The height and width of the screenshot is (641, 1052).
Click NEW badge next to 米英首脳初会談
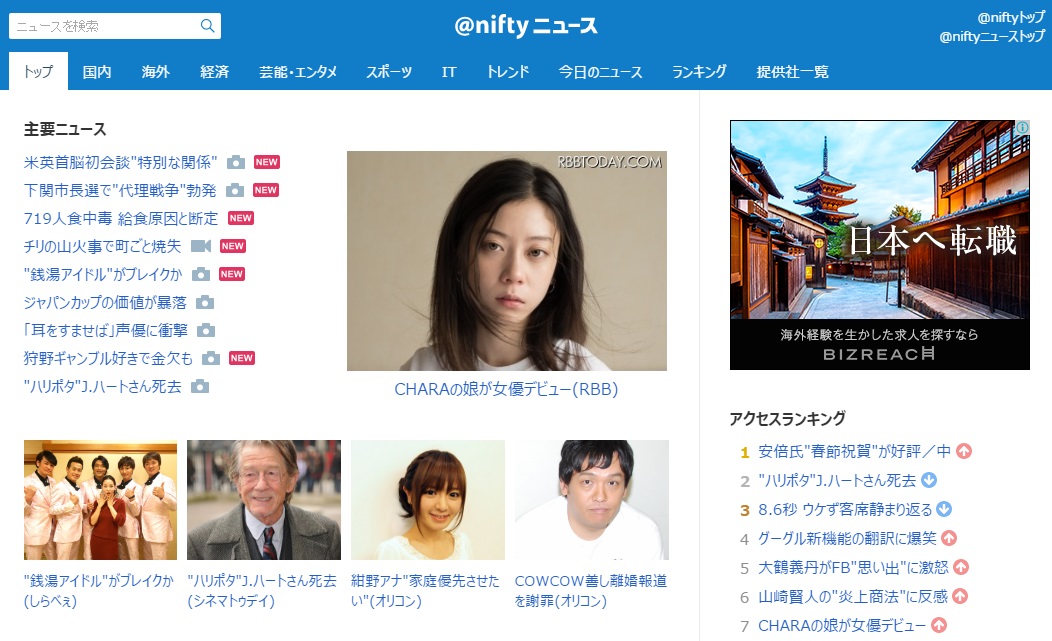[x=266, y=162]
